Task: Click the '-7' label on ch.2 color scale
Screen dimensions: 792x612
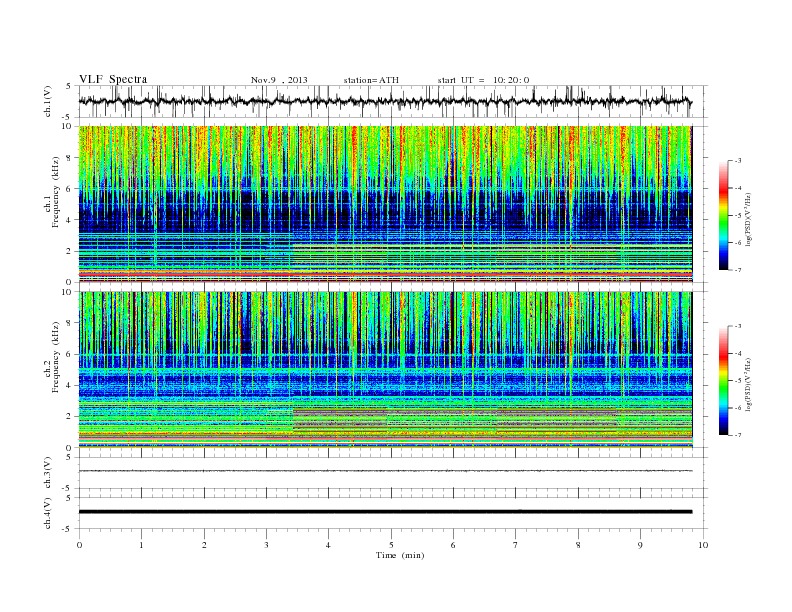Action: pyautogui.click(x=737, y=435)
